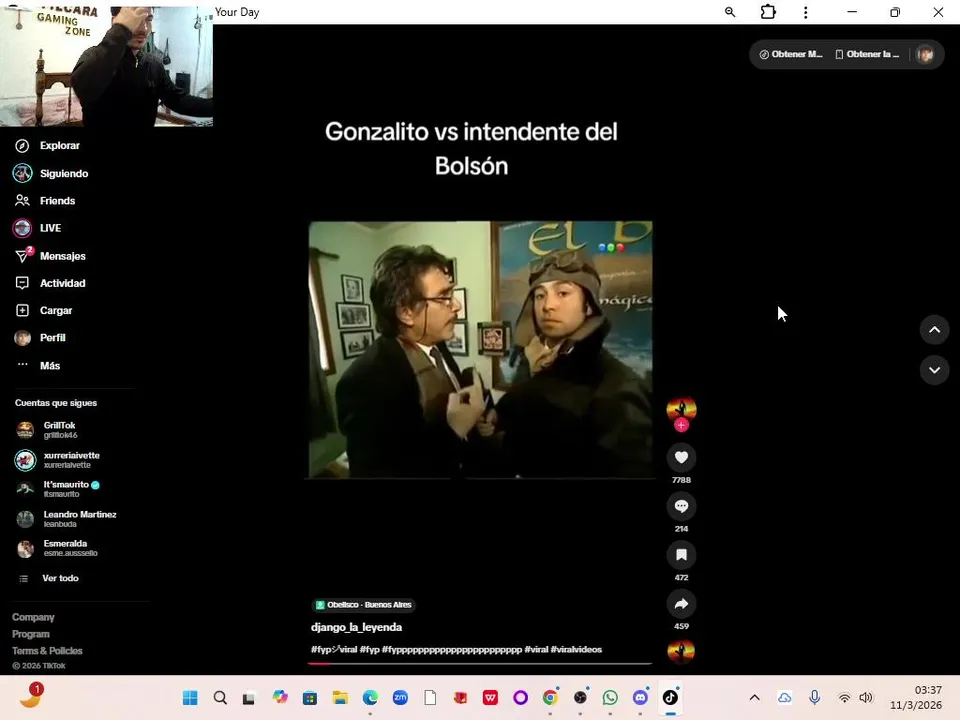Follow creator with plus badge

pyautogui.click(x=681, y=425)
